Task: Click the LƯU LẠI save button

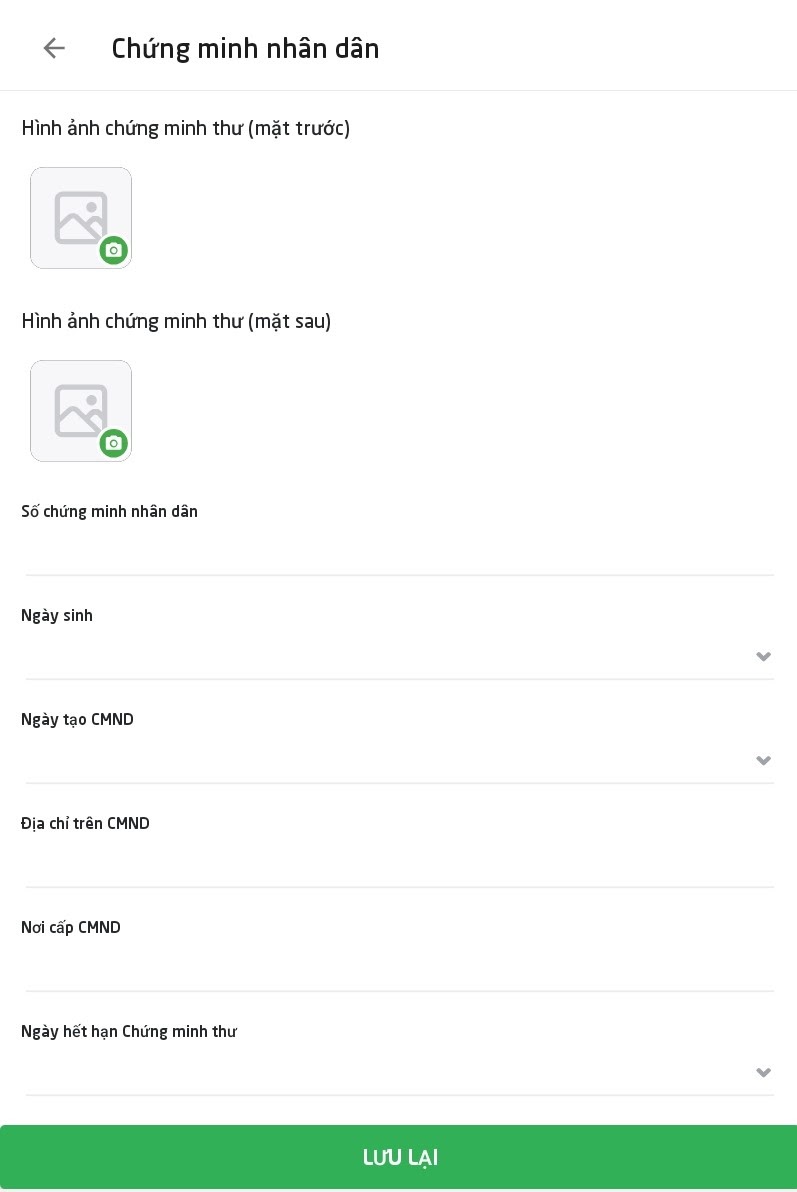Action: tap(398, 1157)
